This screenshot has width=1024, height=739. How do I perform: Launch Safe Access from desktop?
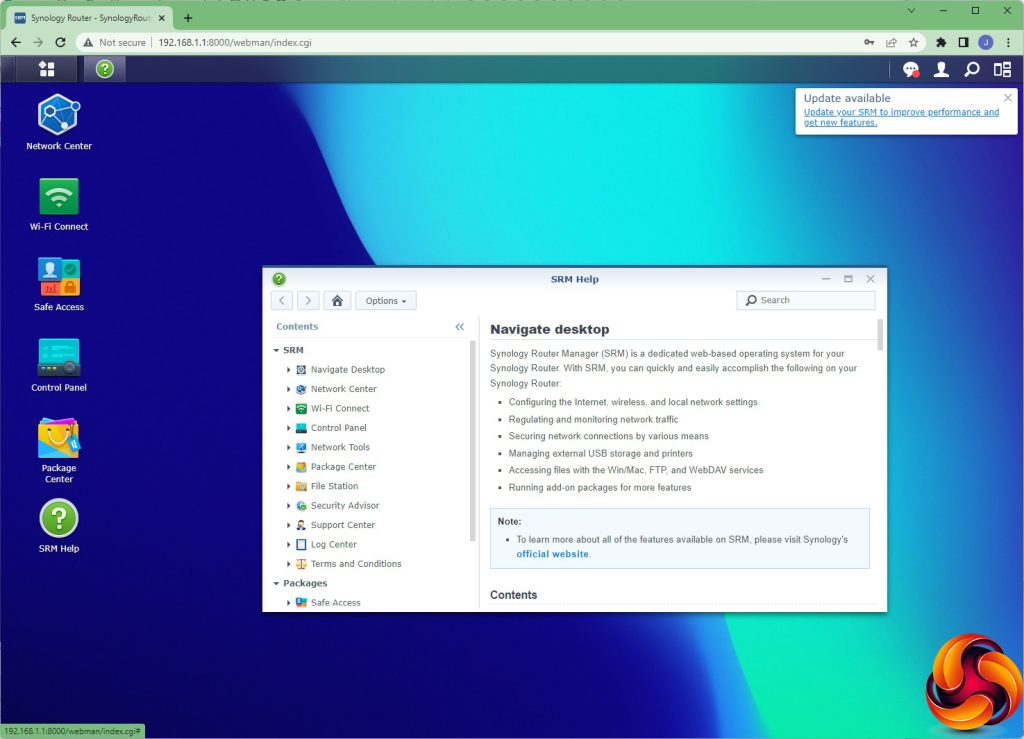59,284
